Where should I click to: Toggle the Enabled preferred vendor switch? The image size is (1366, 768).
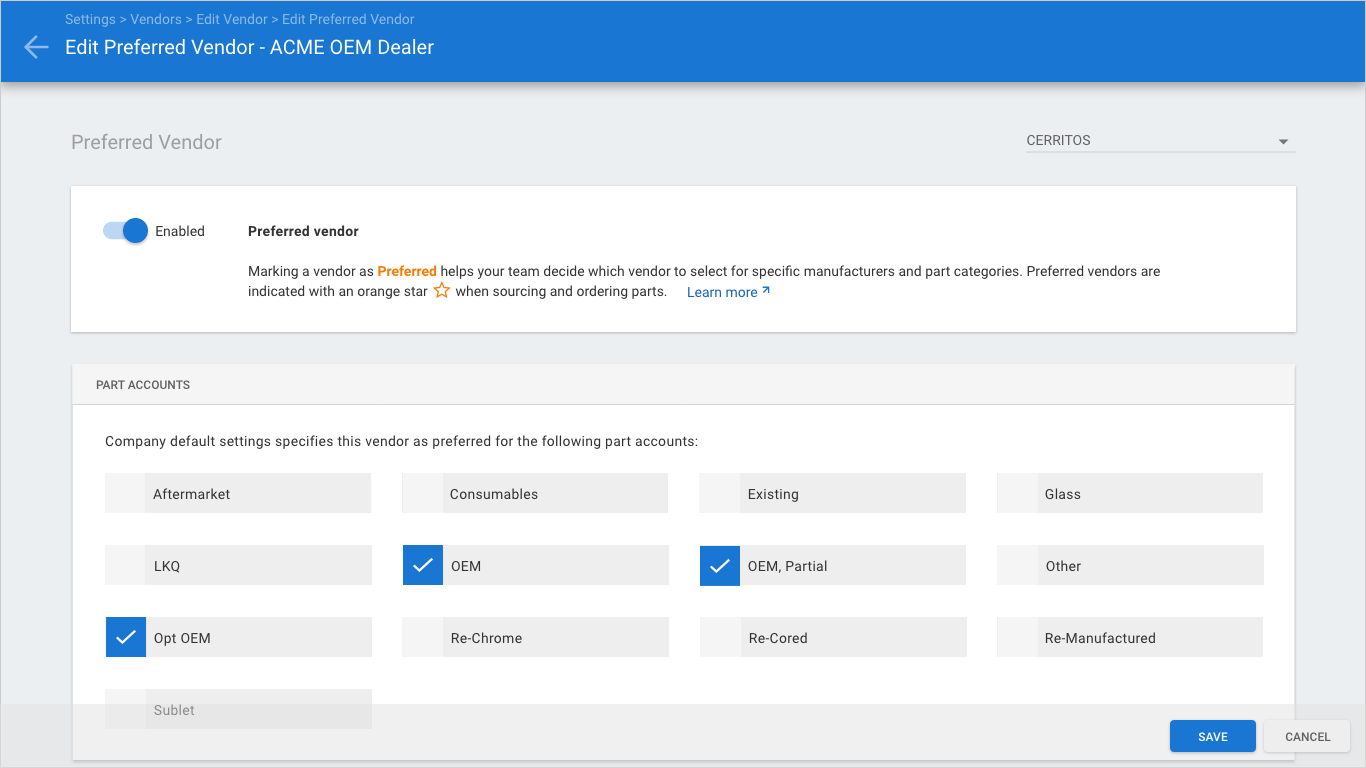(125, 231)
